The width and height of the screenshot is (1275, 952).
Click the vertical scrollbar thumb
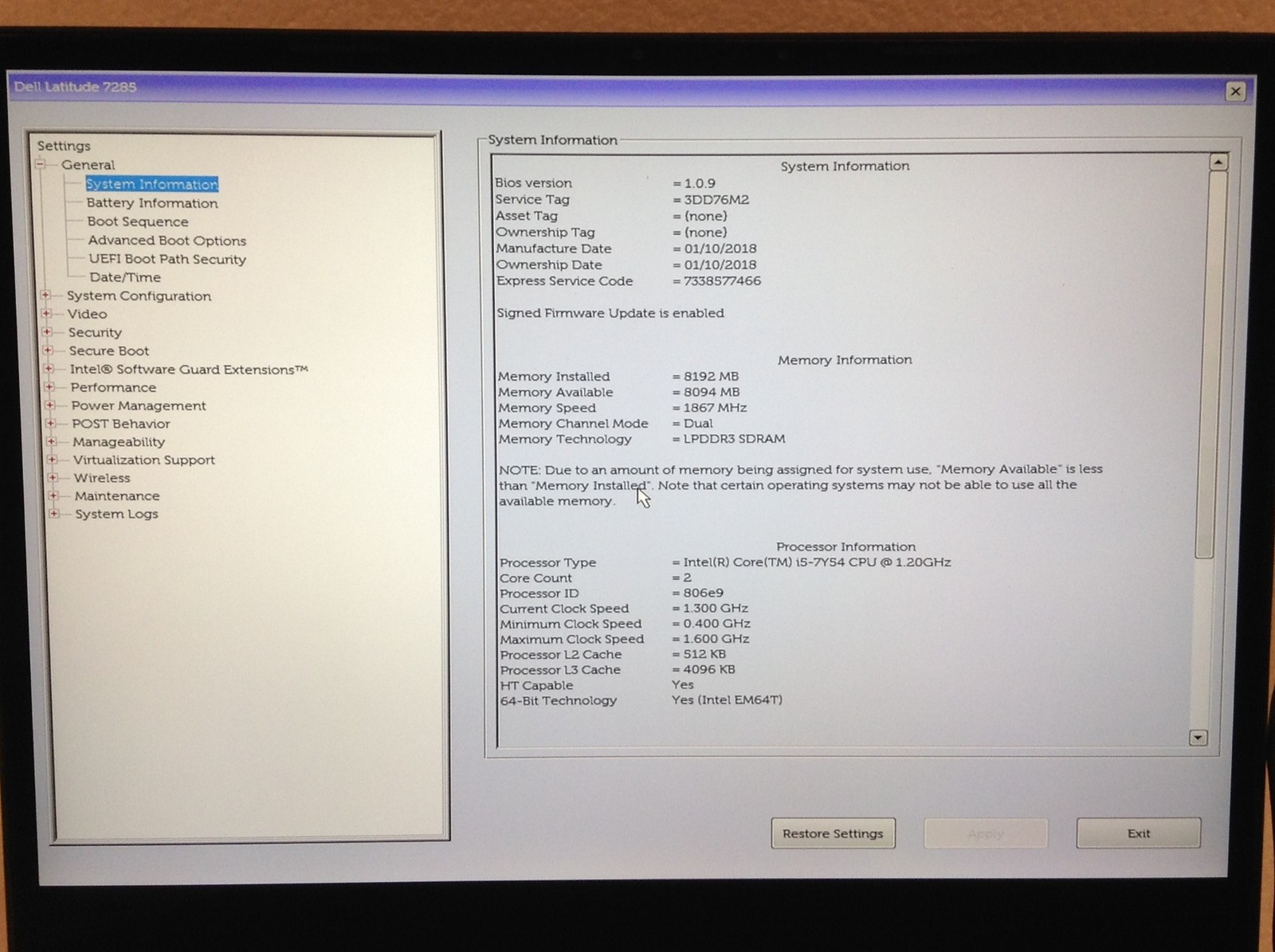coord(1212,365)
